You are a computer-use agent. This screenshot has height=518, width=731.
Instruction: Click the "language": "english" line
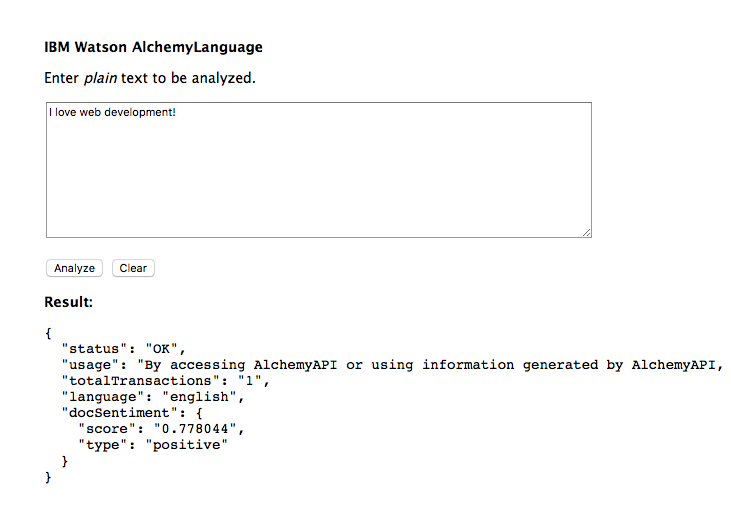tap(153, 397)
